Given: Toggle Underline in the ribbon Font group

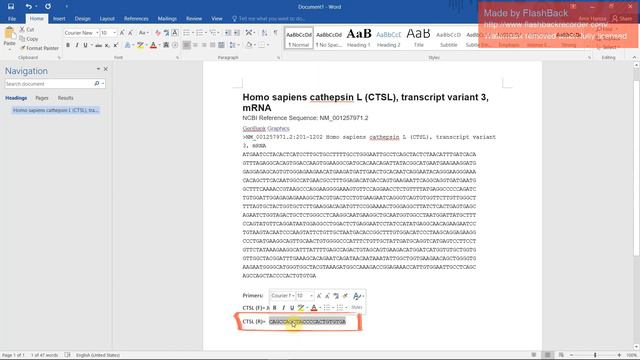Looking at the screenshot, I should pyautogui.click(x=85, y=45).
